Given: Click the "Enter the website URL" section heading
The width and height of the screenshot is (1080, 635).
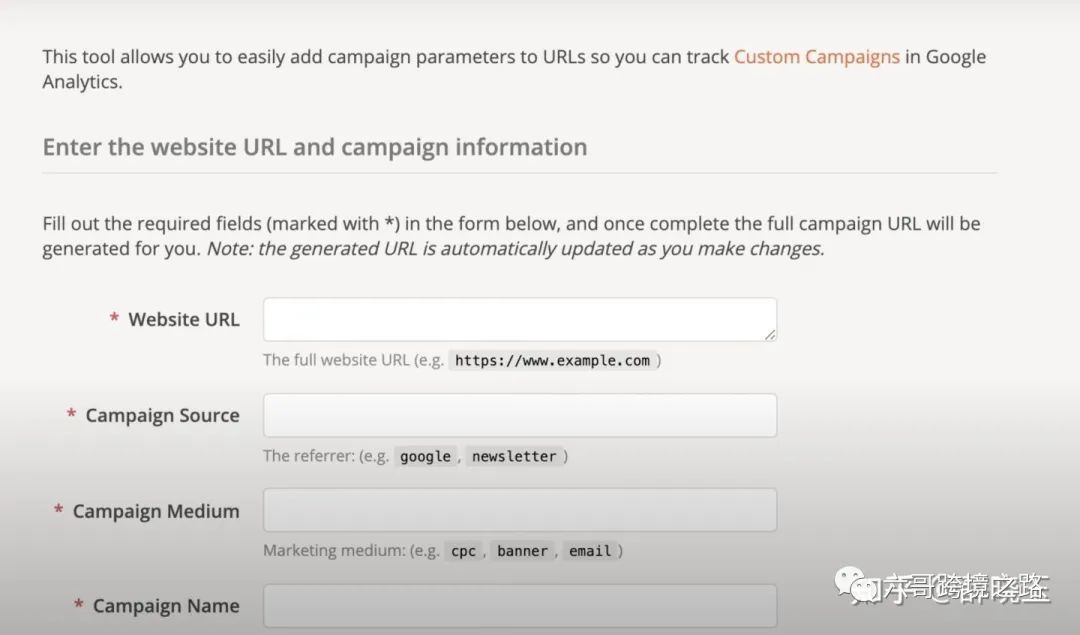Looking at the screenshot, I should (314, 147).
